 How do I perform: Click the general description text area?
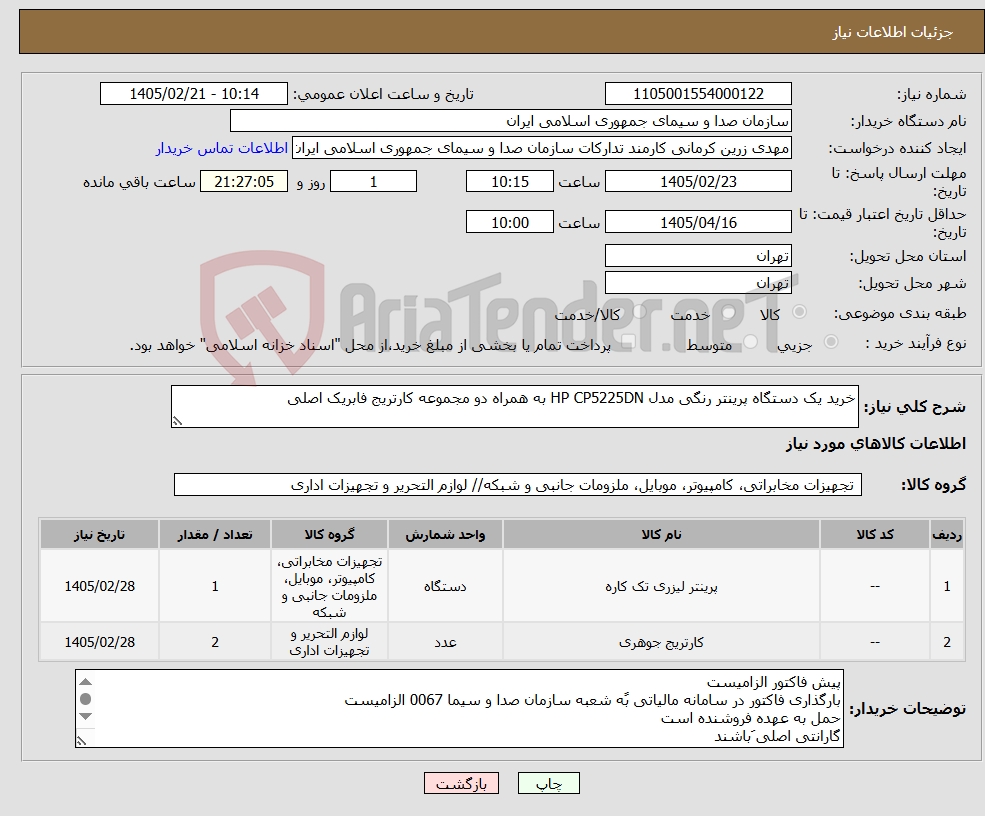point(514,406)
